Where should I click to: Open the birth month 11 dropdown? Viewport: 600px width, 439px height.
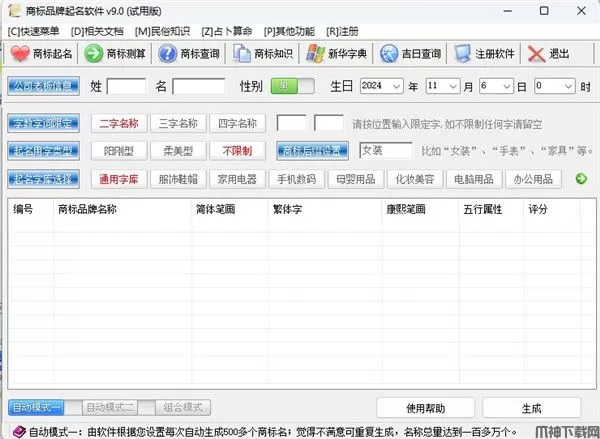[453, 86]
